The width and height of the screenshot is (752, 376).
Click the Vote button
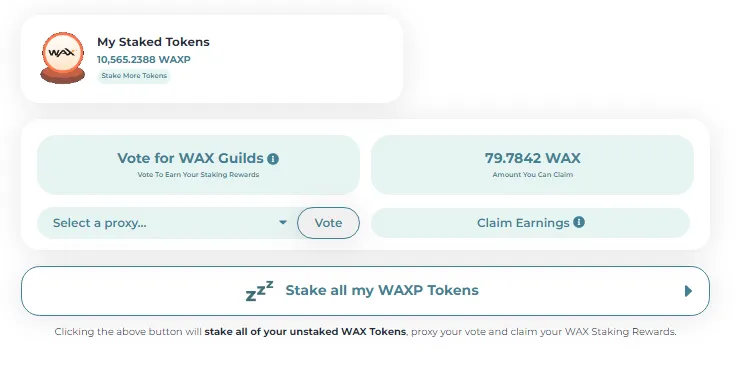(328, 223)
